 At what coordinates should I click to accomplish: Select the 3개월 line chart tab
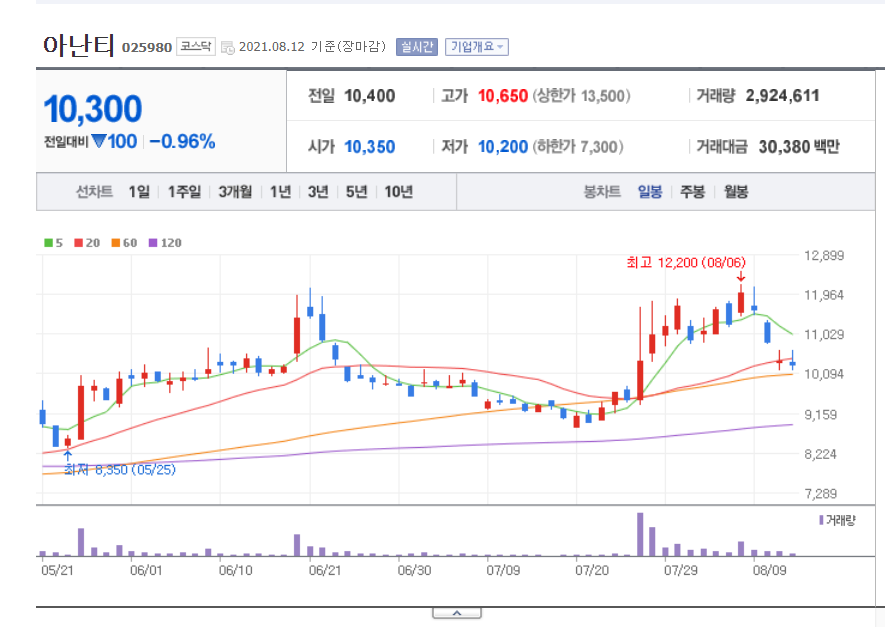pos(235,192)
